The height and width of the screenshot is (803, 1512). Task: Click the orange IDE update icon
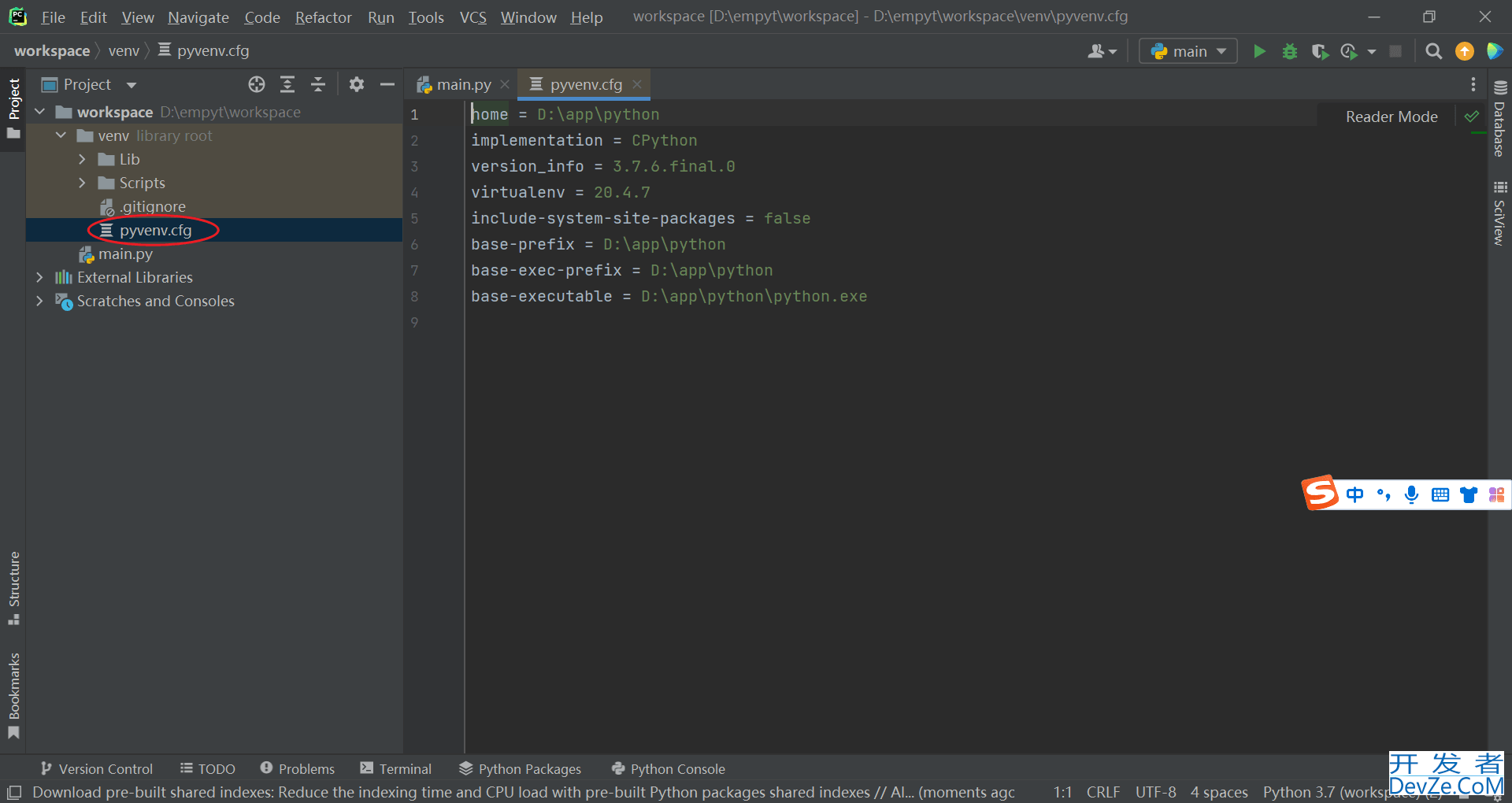tap(1465, 51)
